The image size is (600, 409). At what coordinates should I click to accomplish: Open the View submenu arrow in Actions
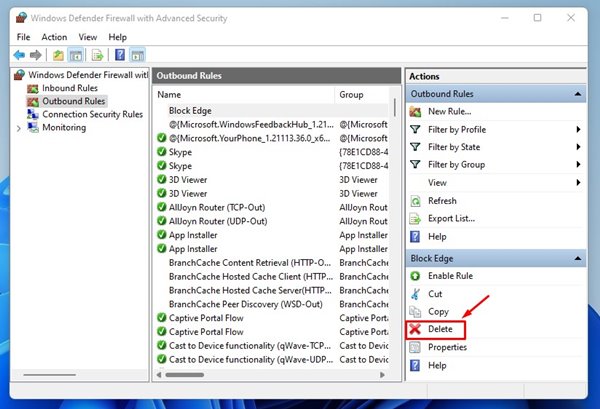click(x=578, y=183)
